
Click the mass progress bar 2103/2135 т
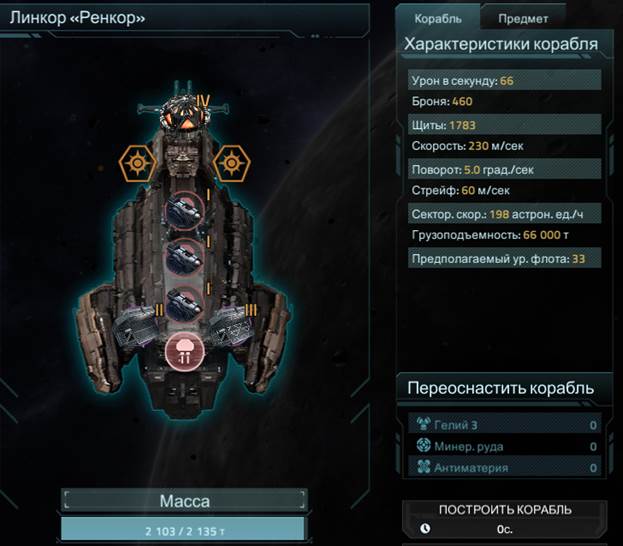point(183,530)
